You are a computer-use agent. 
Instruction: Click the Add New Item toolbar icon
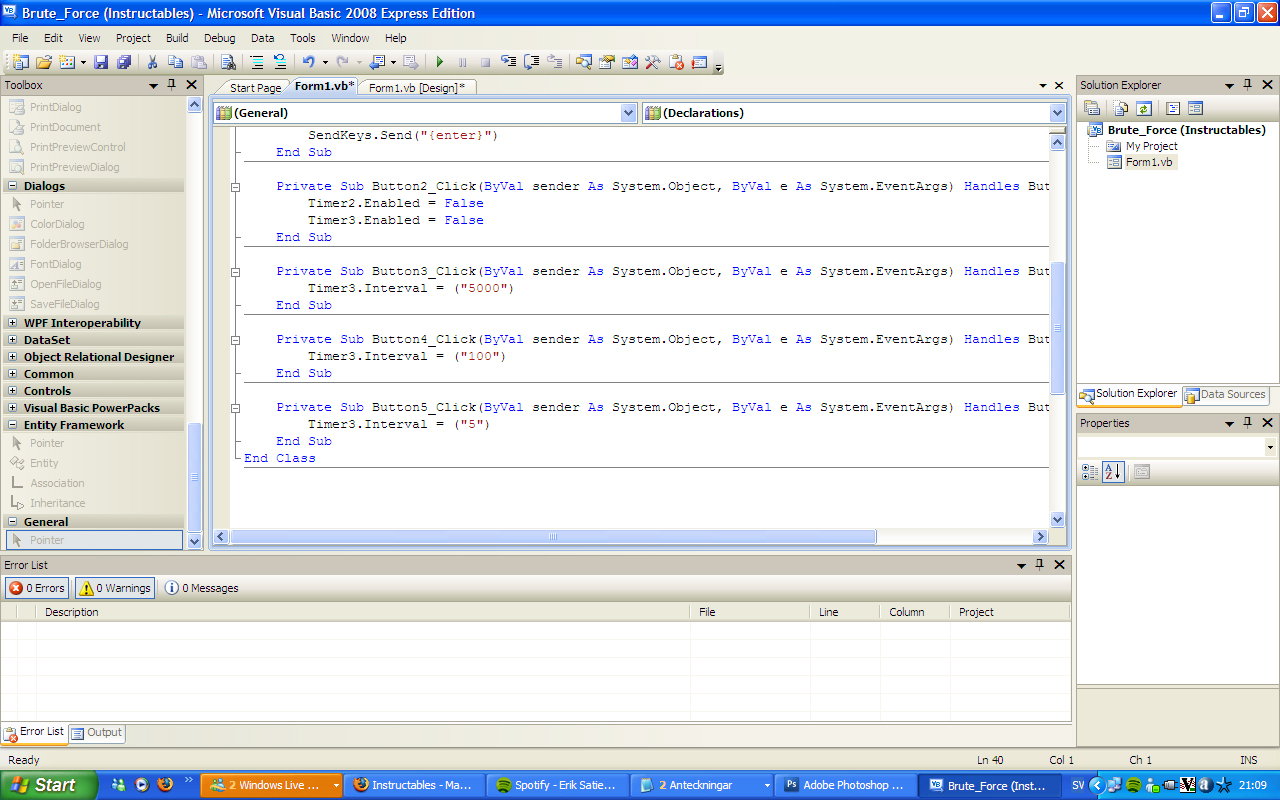click(x=67, y=62)
